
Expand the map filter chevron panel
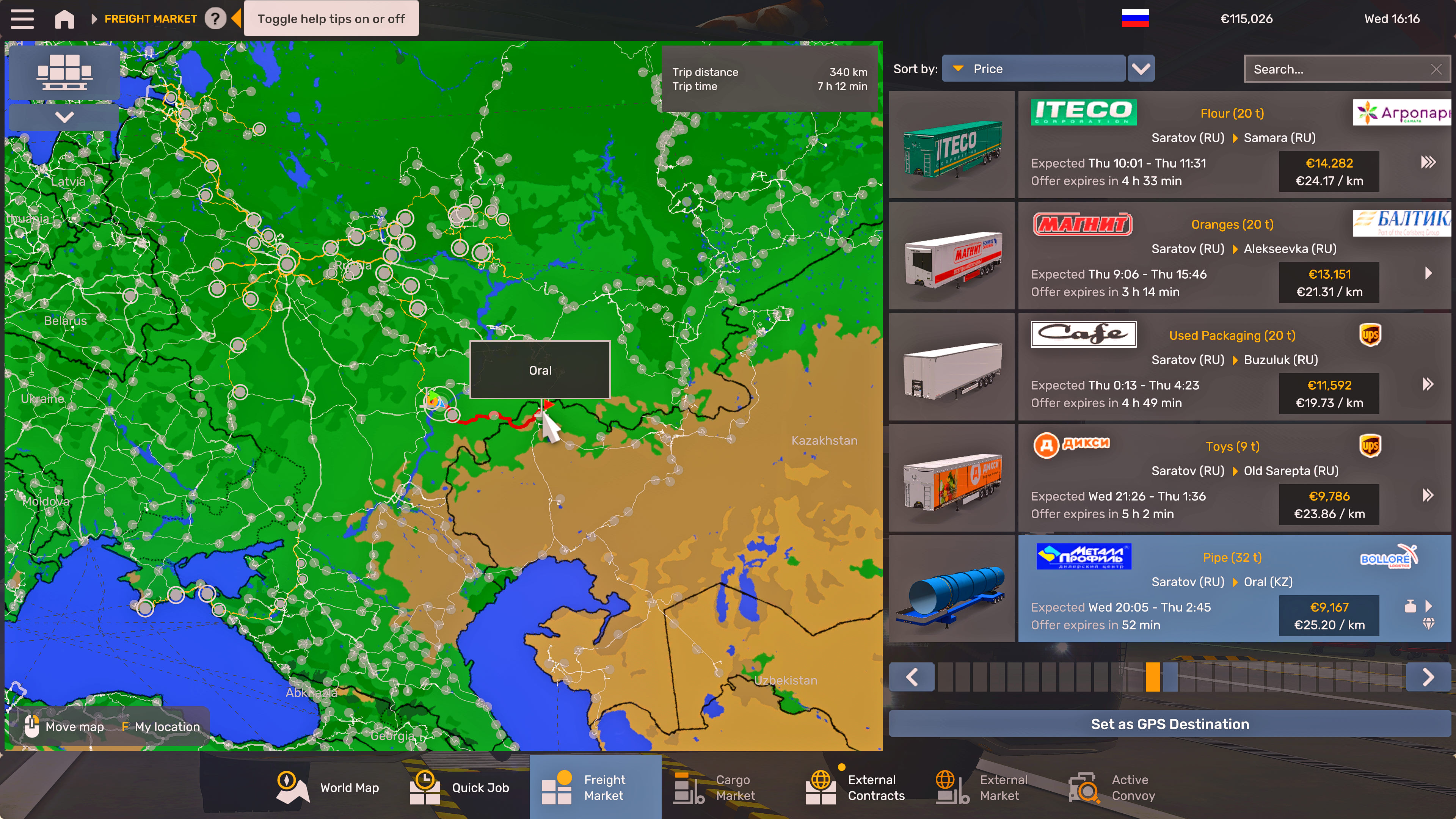point(64,117)
